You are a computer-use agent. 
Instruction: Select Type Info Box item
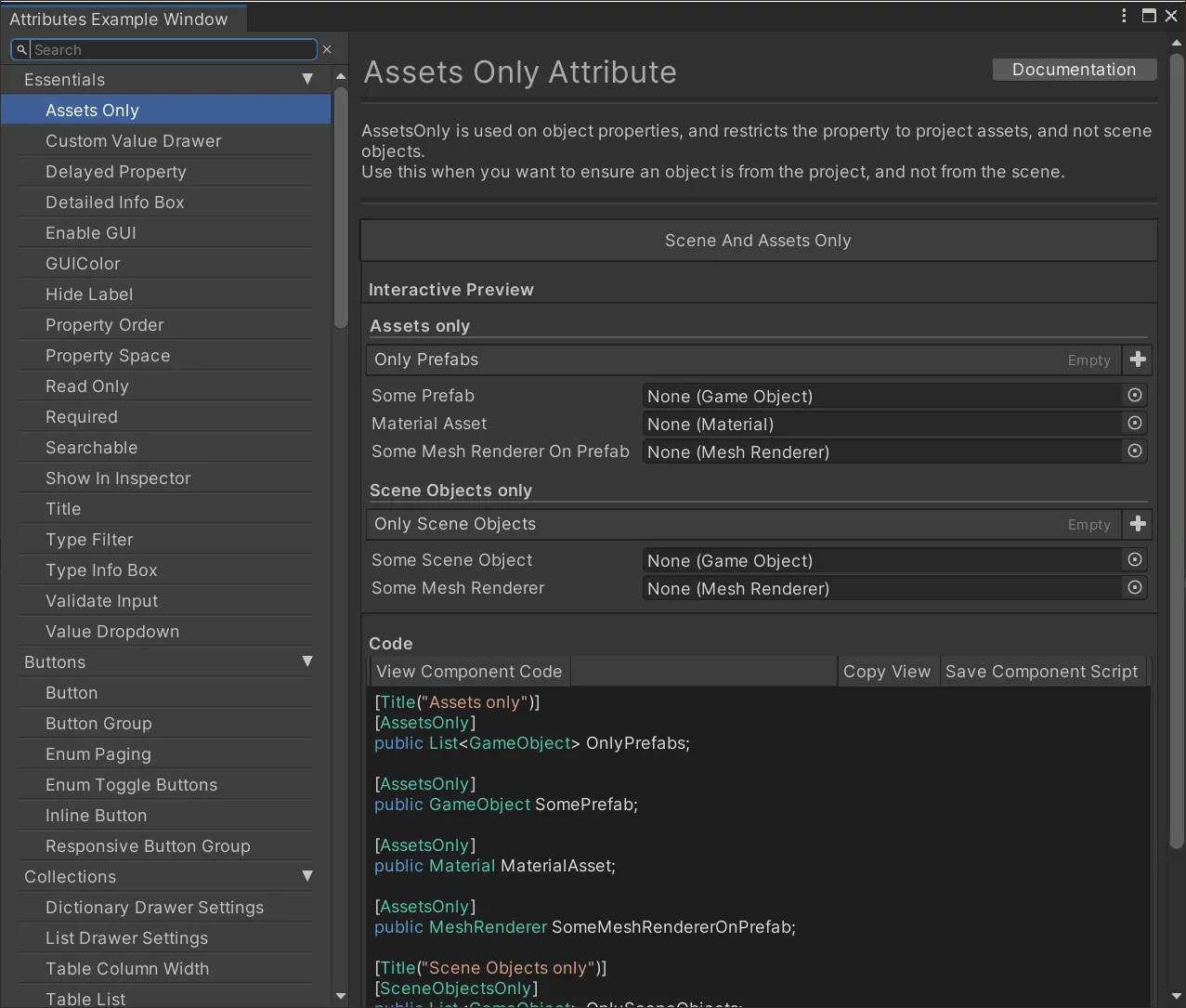(x=166, y=570)
